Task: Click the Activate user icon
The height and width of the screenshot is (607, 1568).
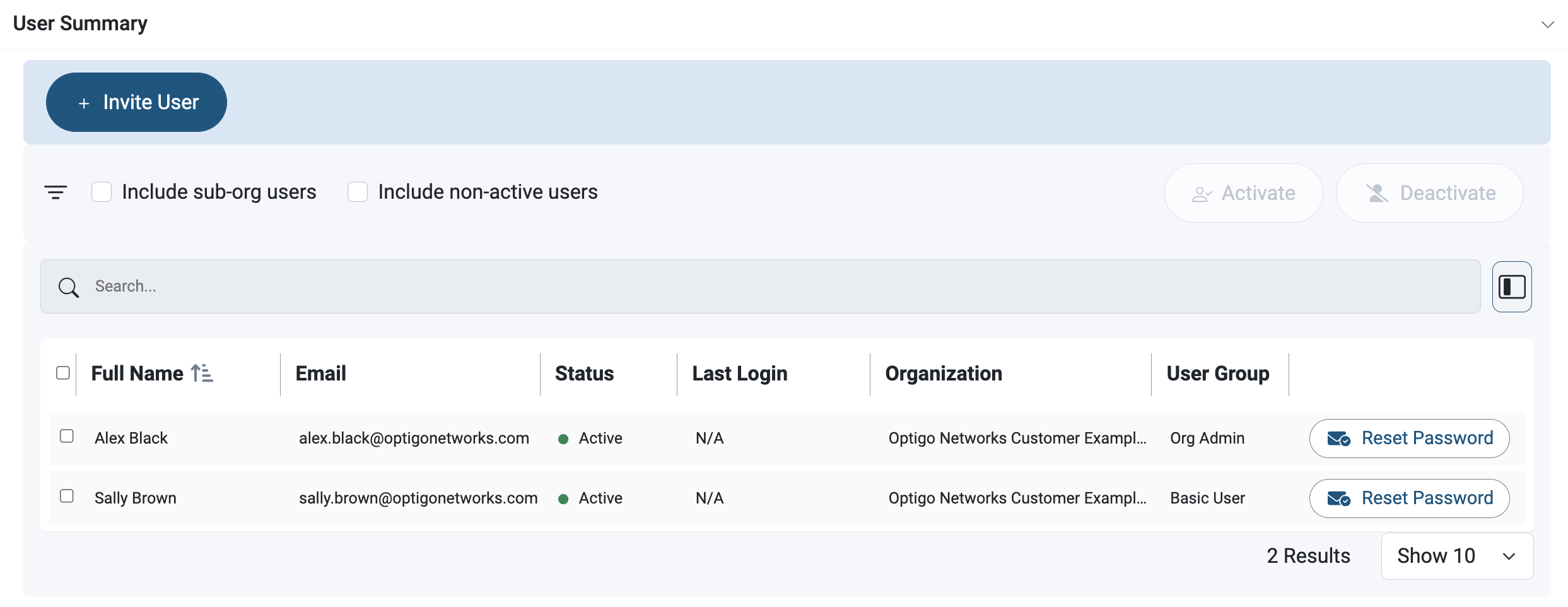Action: pyautogui.click(x=1201, y=194)
